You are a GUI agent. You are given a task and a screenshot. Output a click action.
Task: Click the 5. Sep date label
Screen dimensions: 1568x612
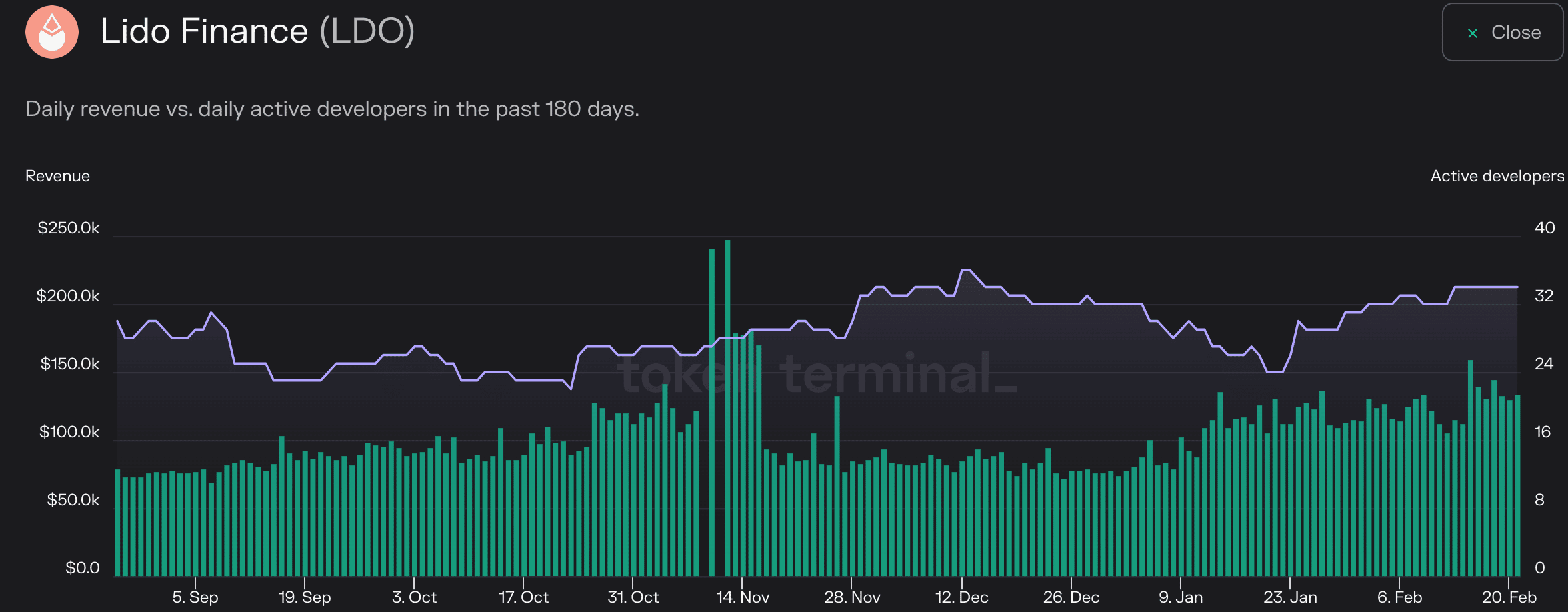click(x=195, y=597)
